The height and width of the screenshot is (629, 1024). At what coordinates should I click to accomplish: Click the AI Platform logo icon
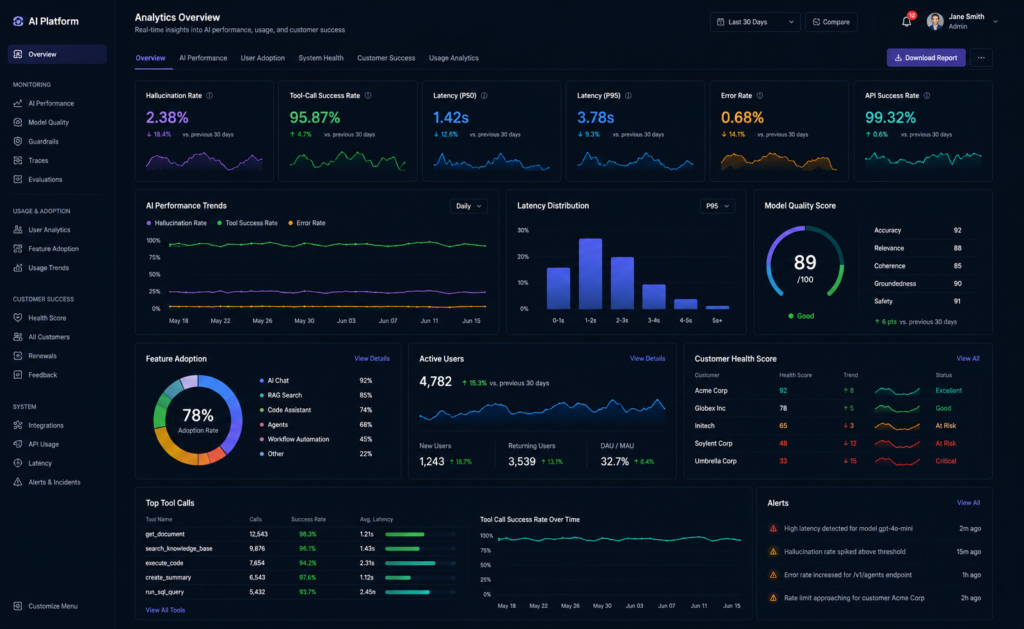point(18,21)
